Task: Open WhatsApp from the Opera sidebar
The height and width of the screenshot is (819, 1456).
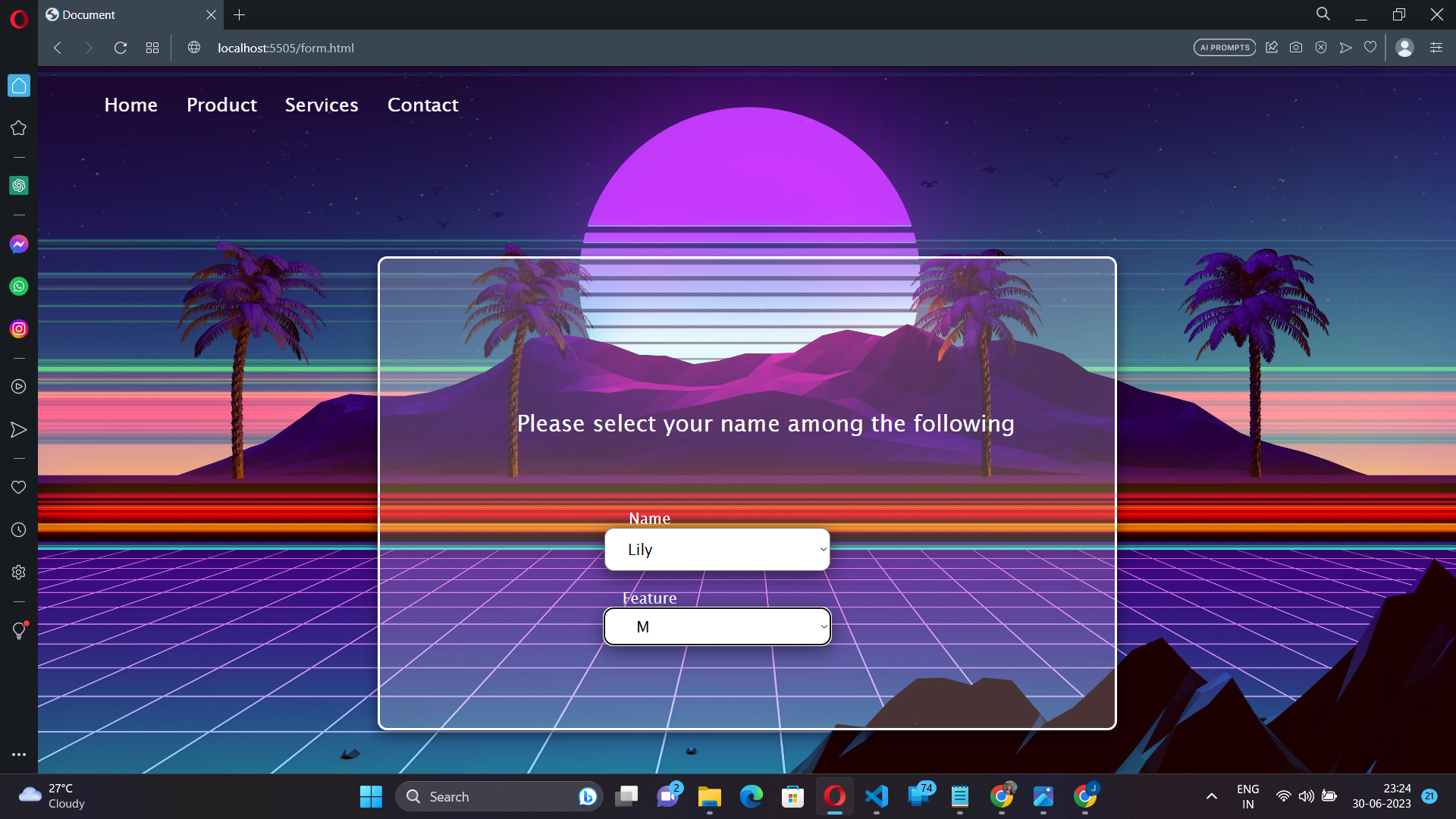Action: tap(18, 286)
